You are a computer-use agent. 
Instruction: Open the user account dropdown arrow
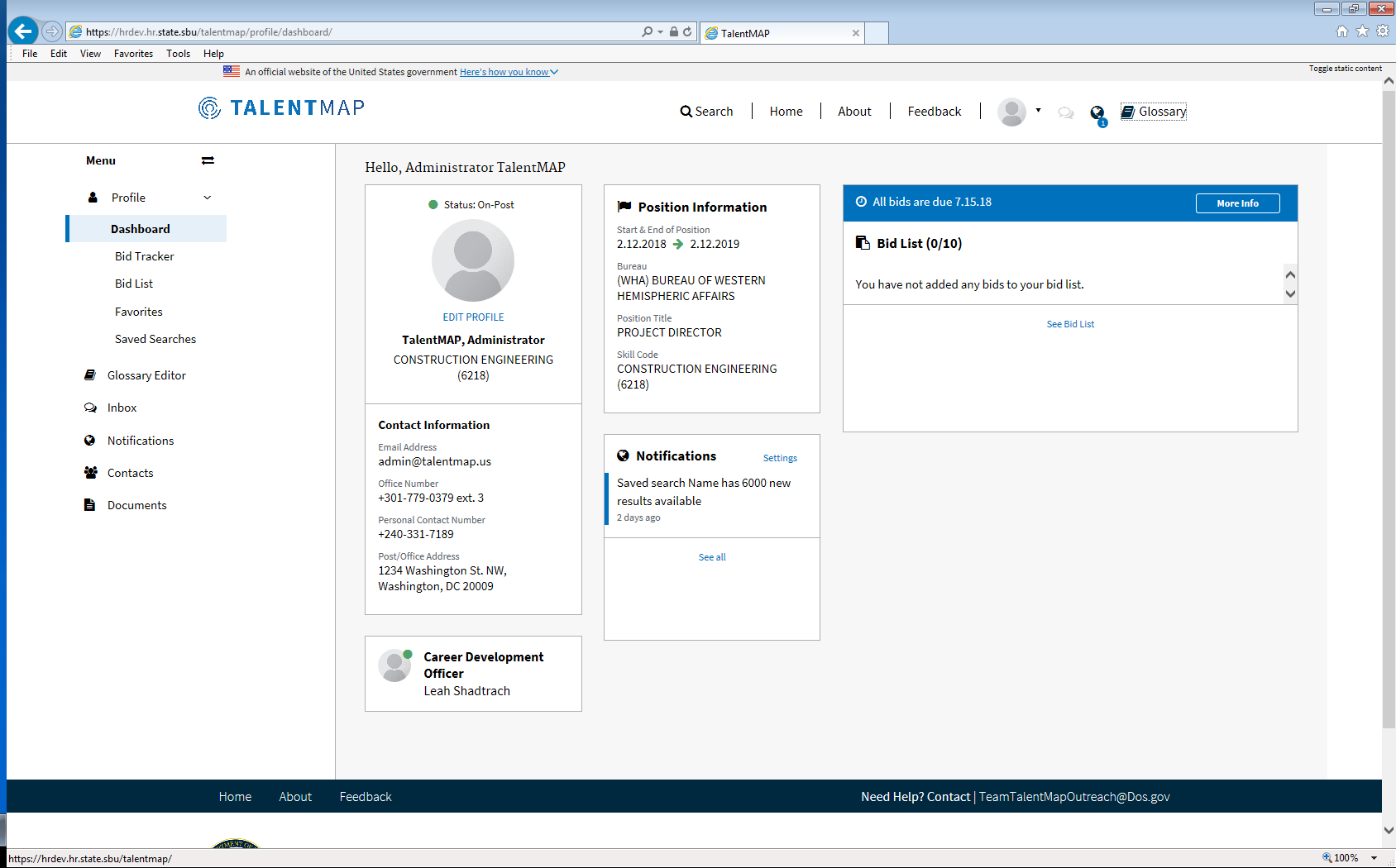pyautogui.click(x=1038, y=110)
